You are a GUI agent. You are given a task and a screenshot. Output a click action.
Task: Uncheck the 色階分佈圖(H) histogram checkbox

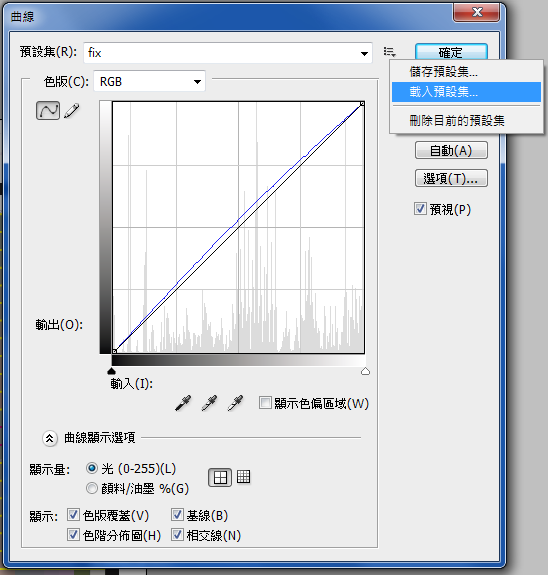(73, 535)
